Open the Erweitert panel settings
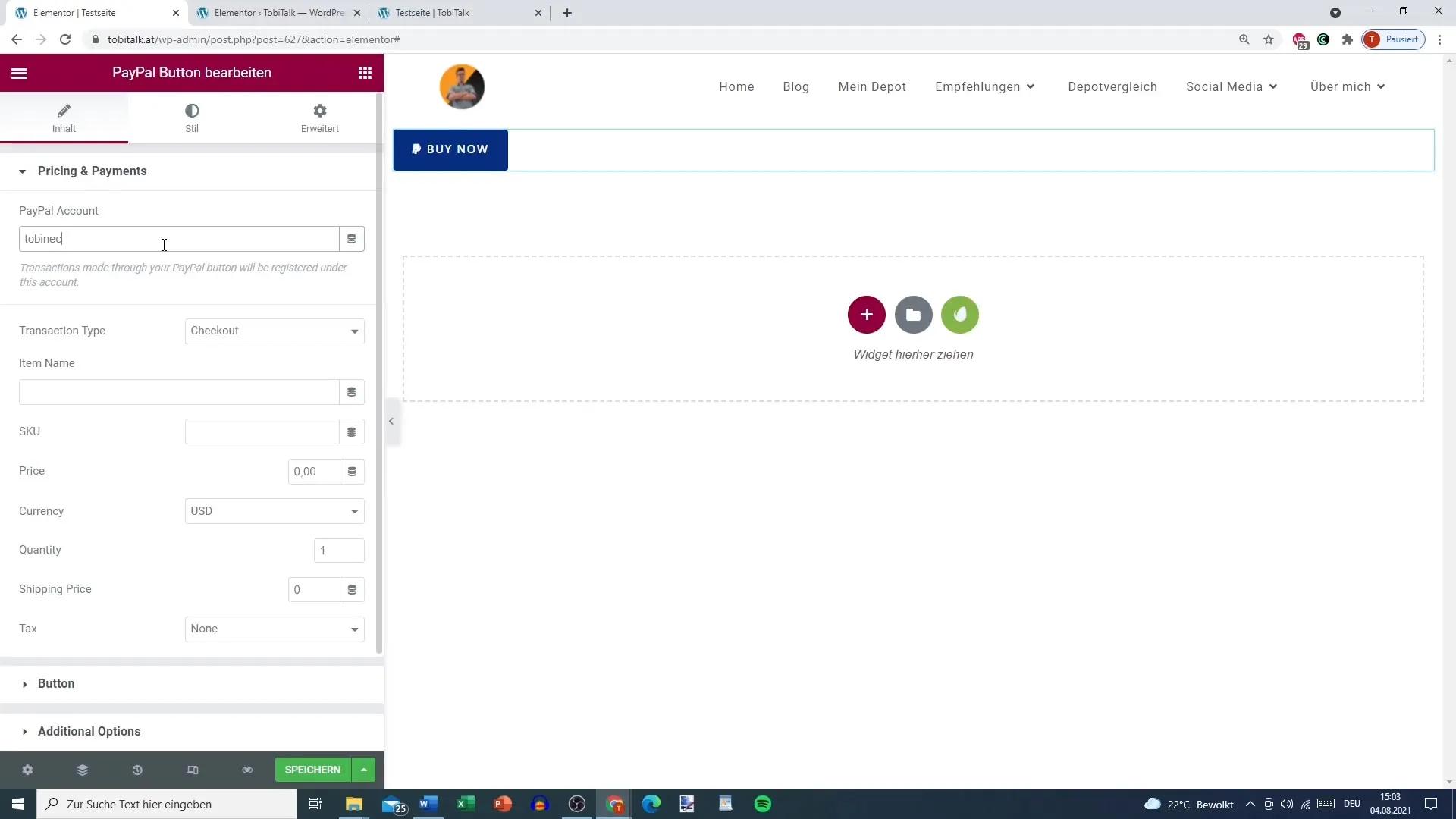 click(x=319, y=117)
